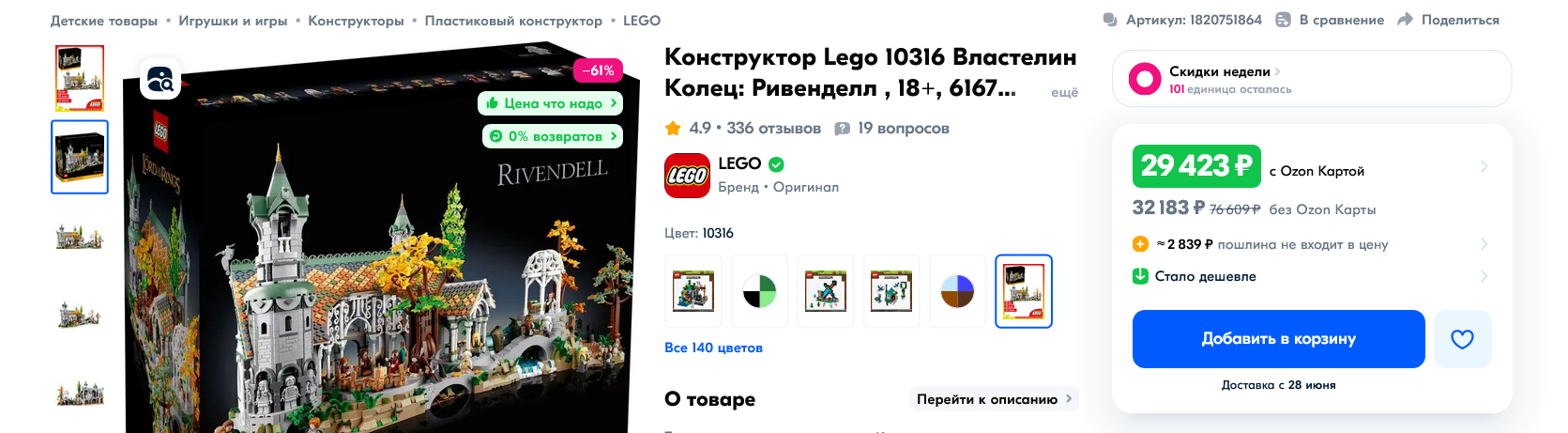Open the 19 вопросов questions icon
The width and height of the screenshot is (1568, 433).
[x=843, y=129]
